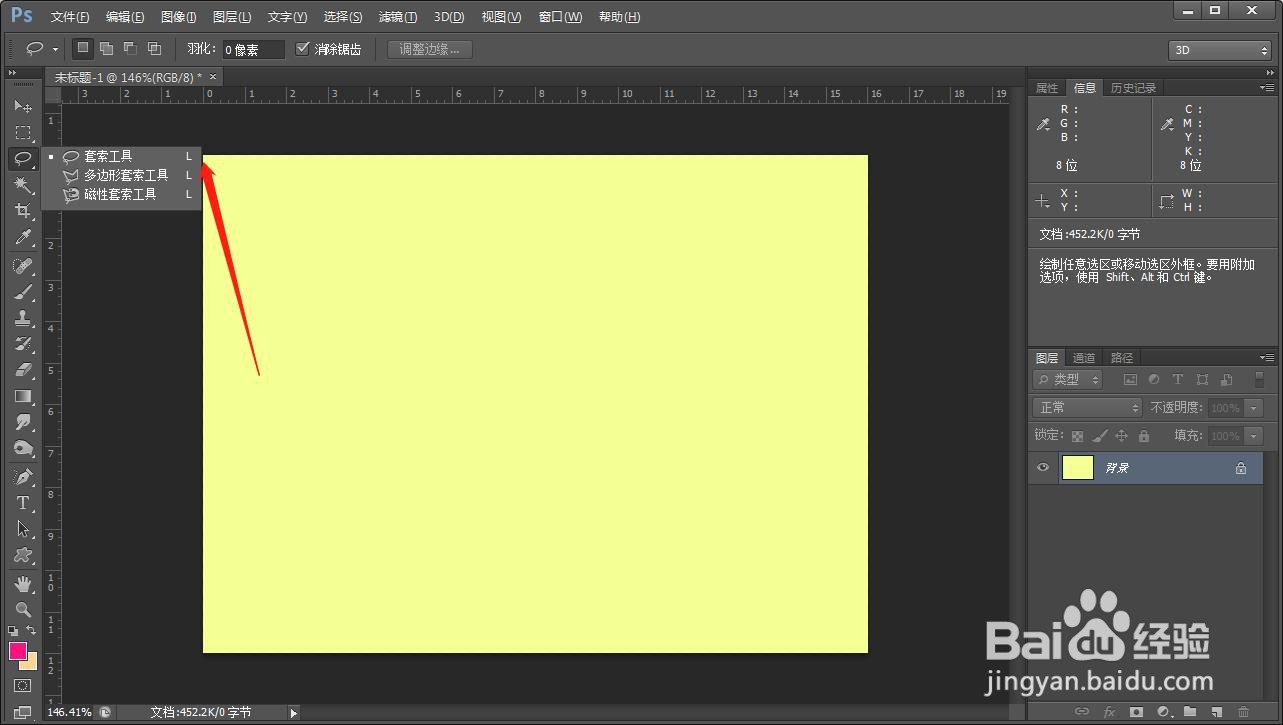Select the Custom Shape tool
This screenshot has height=725, width=1283.
(22, 555)
